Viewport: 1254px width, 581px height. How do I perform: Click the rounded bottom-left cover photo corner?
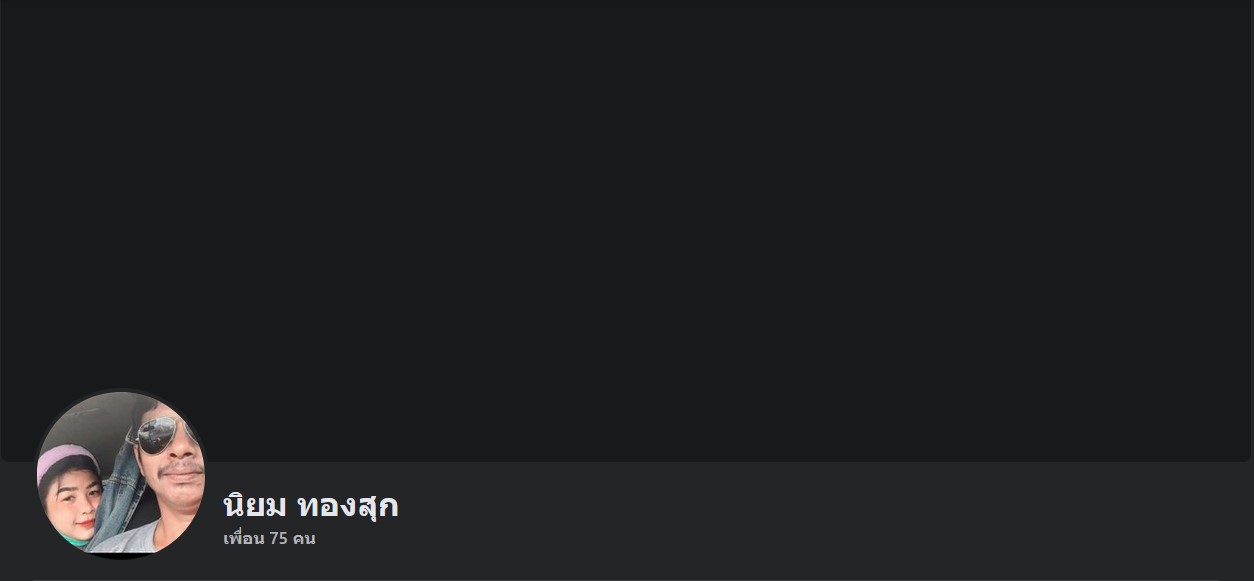pyautogui.click(x=5, y=457)
